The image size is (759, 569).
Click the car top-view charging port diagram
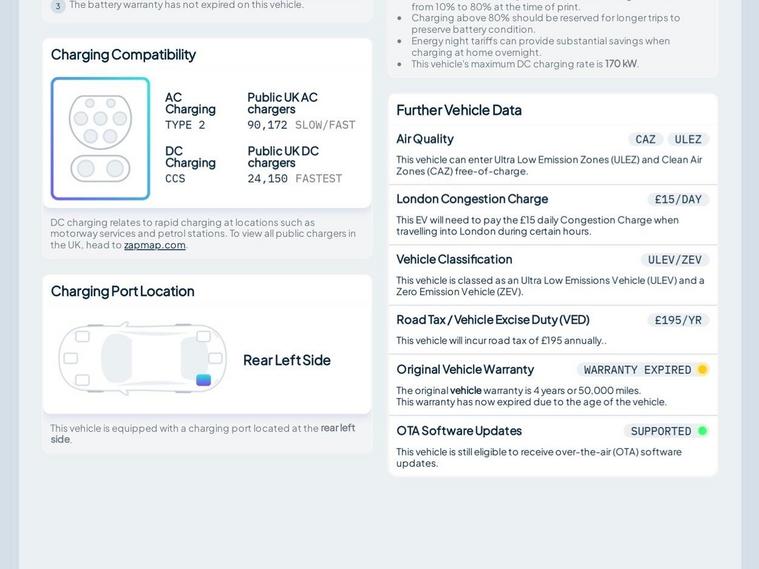pyautogui.click(x=141, y=358)
